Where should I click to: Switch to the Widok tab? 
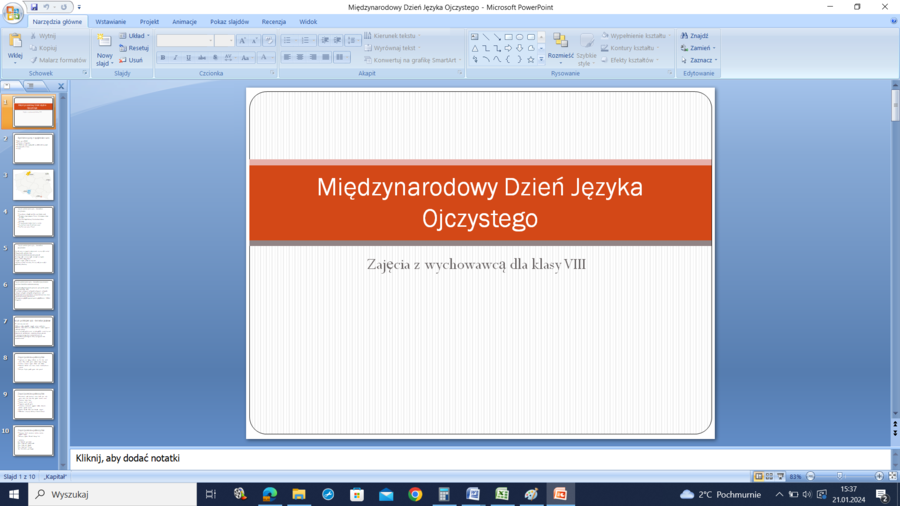(308, 22)
